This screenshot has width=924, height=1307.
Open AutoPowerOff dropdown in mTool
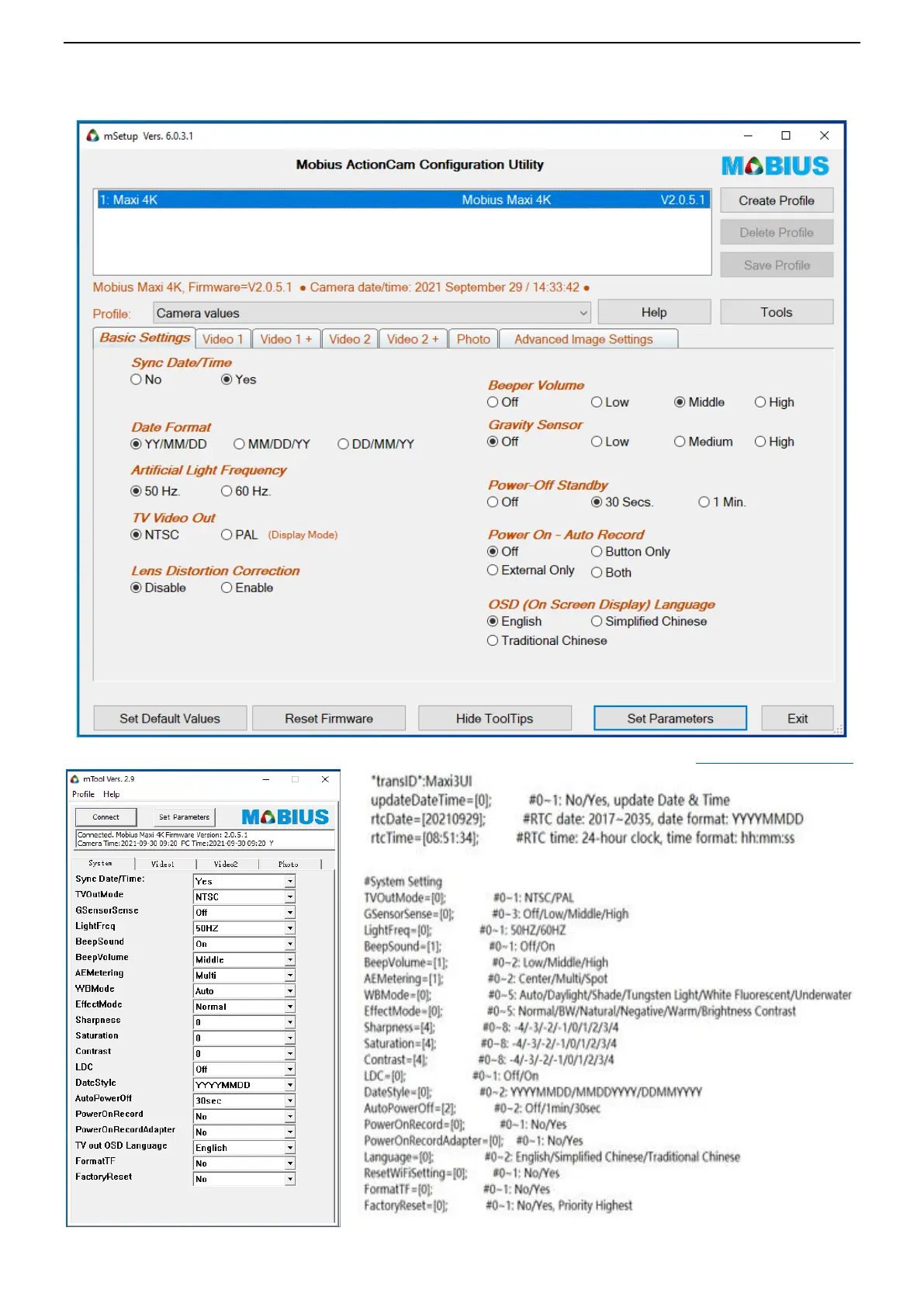[290, 1101]
